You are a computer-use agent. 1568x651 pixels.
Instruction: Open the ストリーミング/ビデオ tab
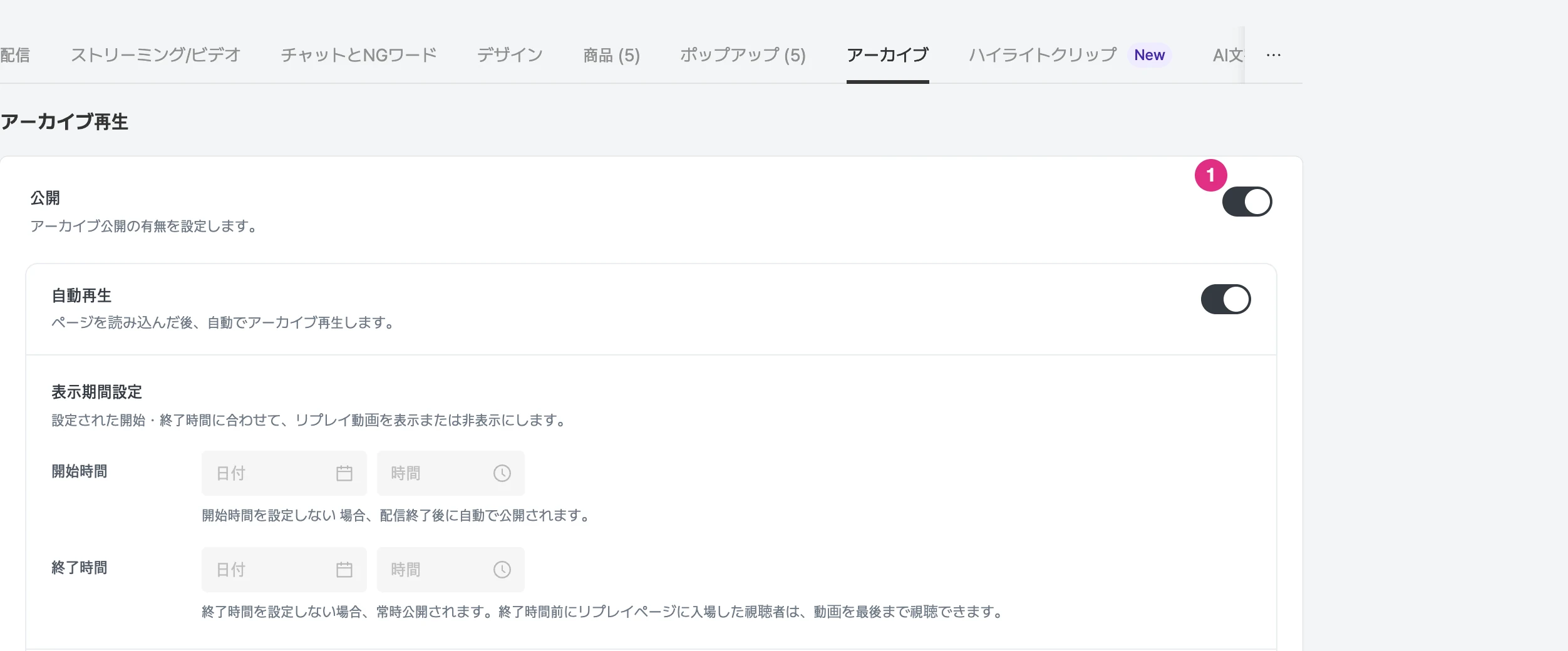[x=155, y=55]
